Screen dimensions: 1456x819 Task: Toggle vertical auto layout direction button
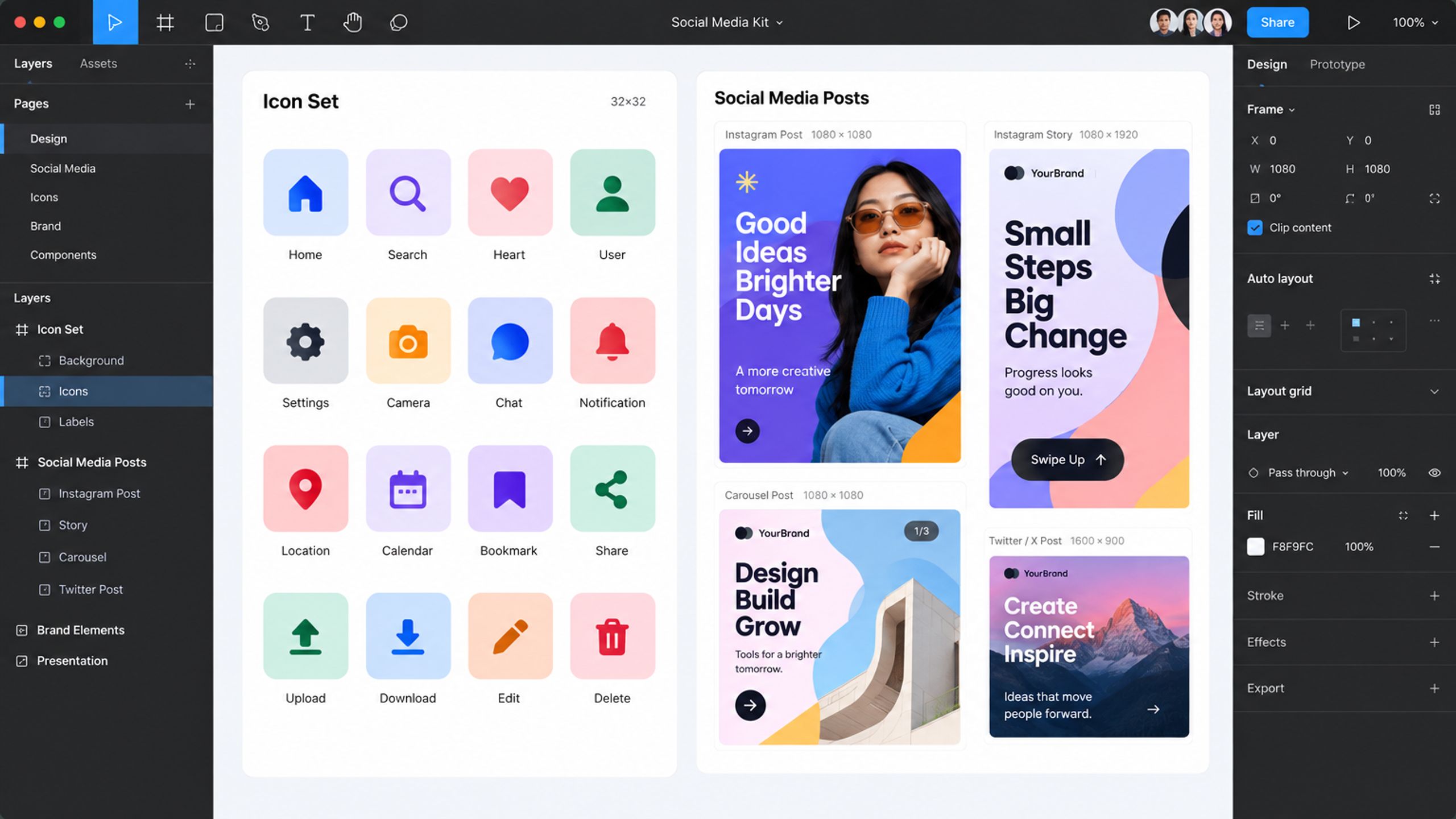1259,326
